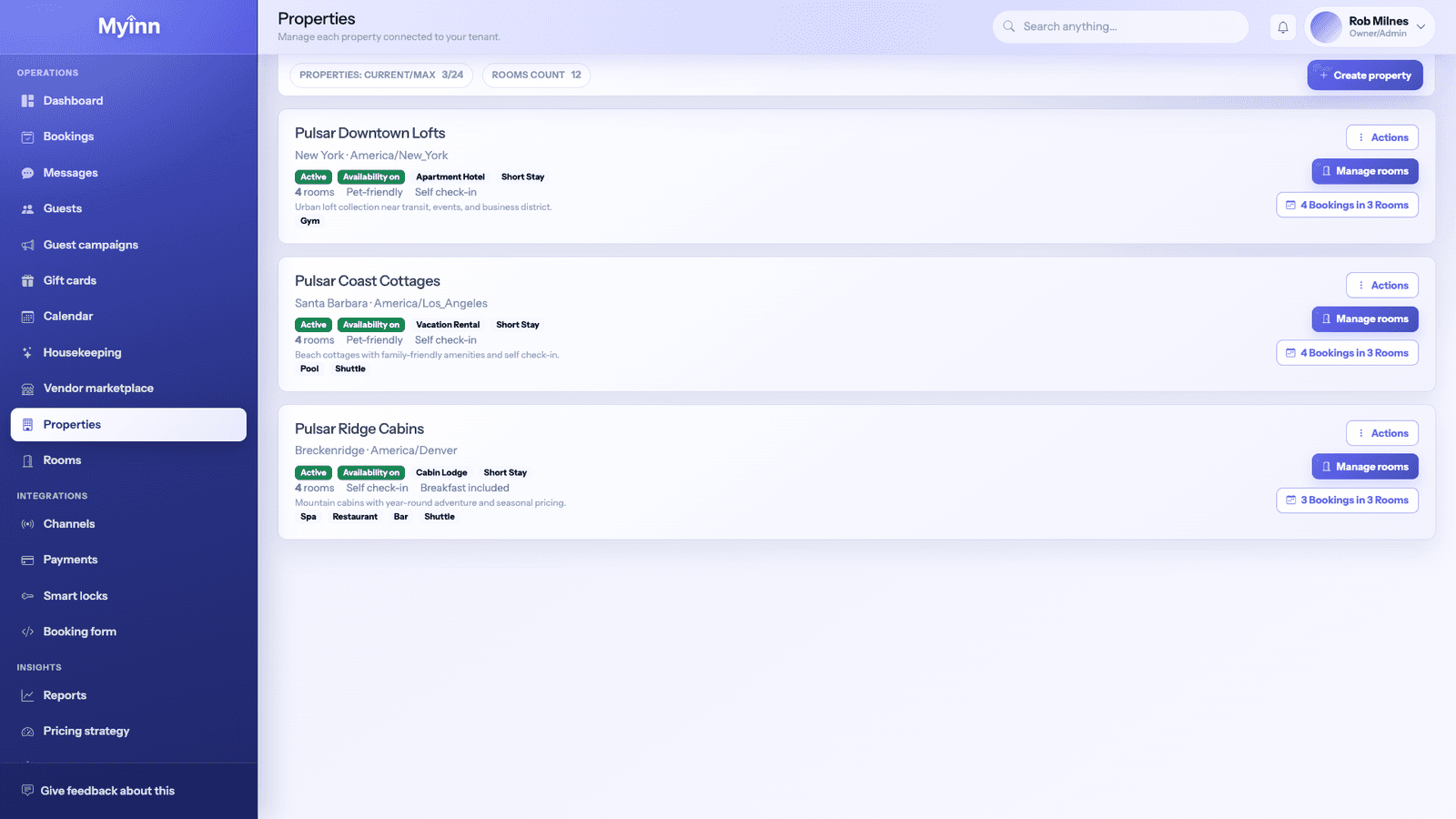Manage rooms for Pulsar Coast Cottages
Viewport: 1456px width, 819px height.
(x=1365, y=319)
